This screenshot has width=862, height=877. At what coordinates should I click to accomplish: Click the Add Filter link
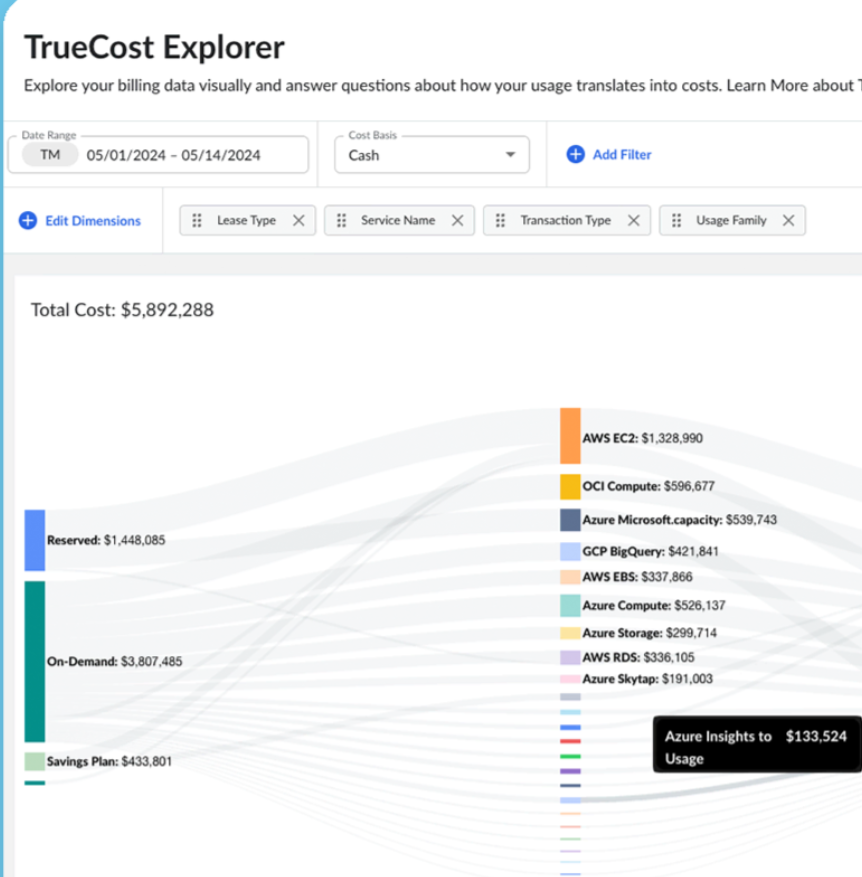622,154
